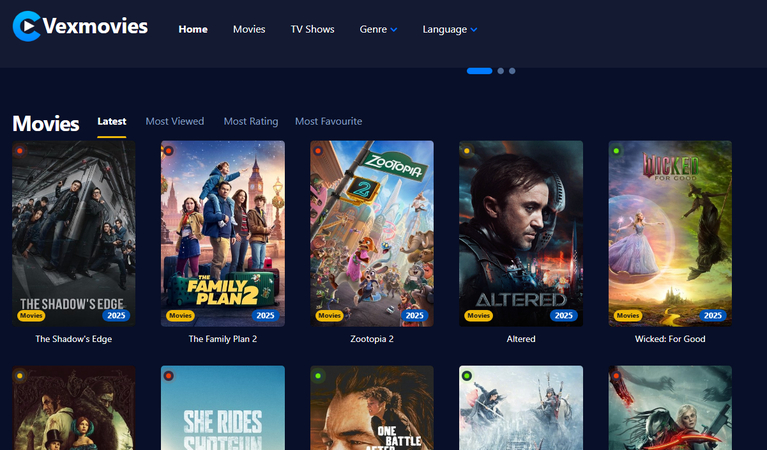Screen dimensions: 767x450
Task: Select the first carousel slide indicator
Action: pyautogui.click(x=479, y=71)
